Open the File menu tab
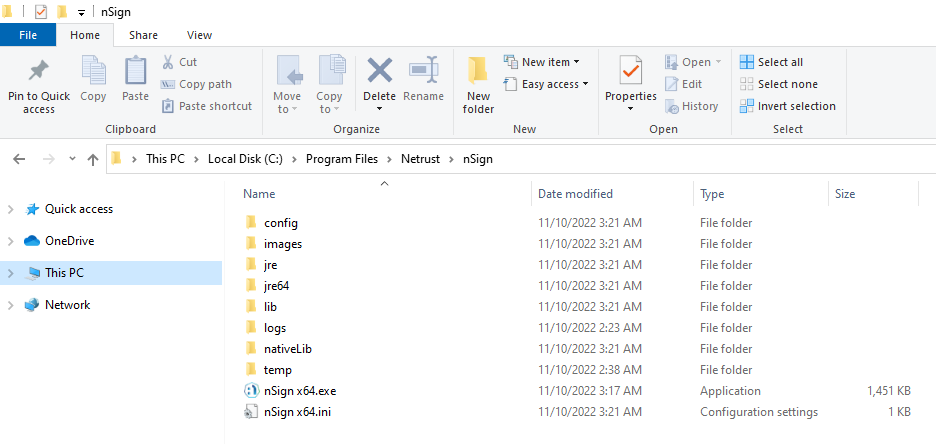936x444 pixels. [28, 35]
